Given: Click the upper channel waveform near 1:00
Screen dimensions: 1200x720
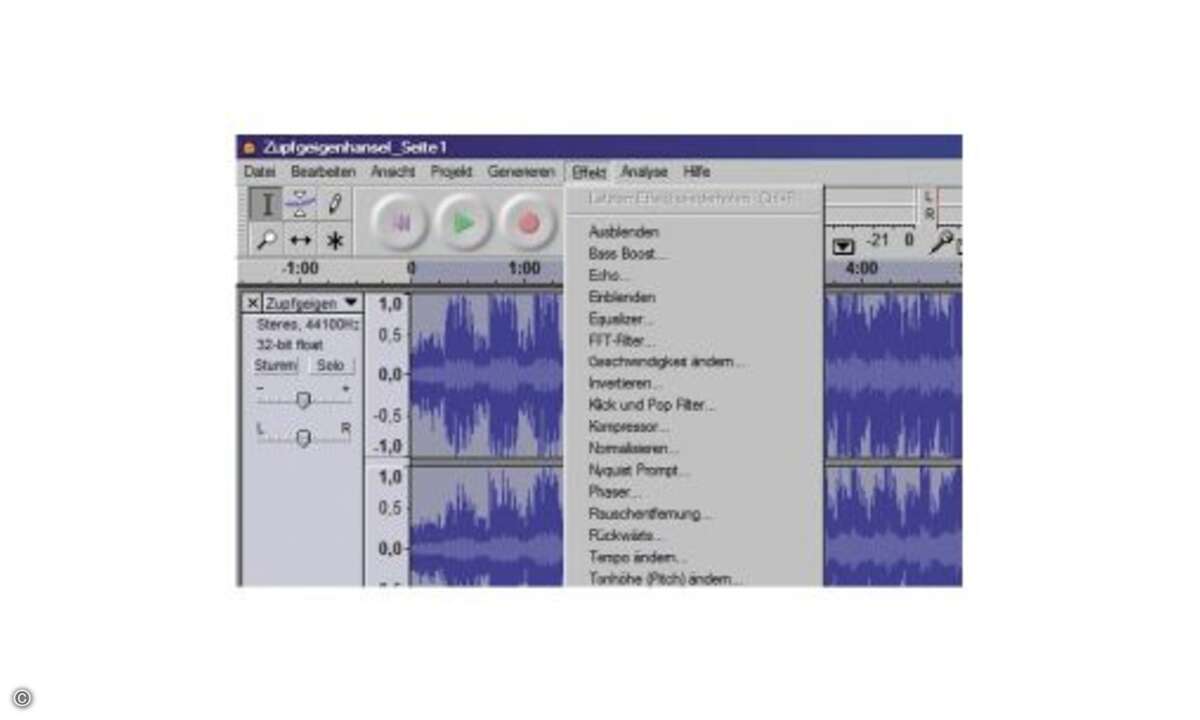Looking at the screenshot, I should [524, 375].
